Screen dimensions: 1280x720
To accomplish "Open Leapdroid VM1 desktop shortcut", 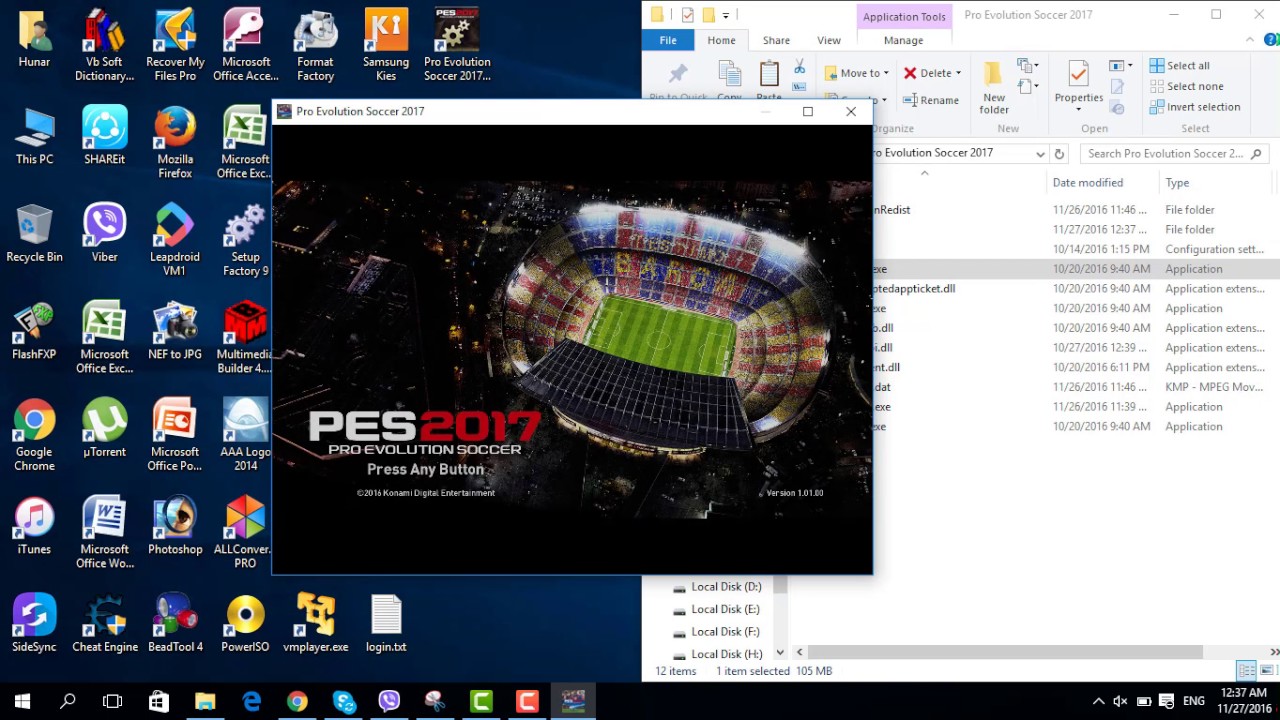I will coord(175,240).
